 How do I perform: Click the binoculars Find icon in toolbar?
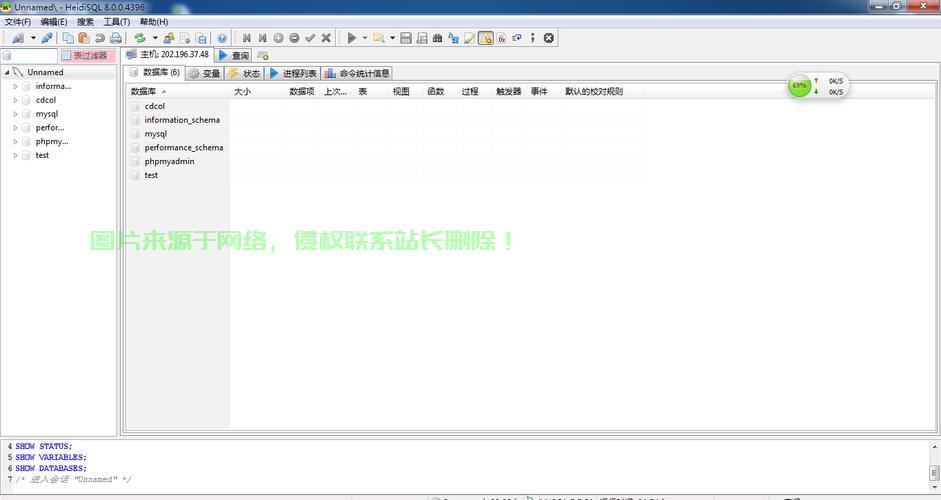tap(438, 38)
